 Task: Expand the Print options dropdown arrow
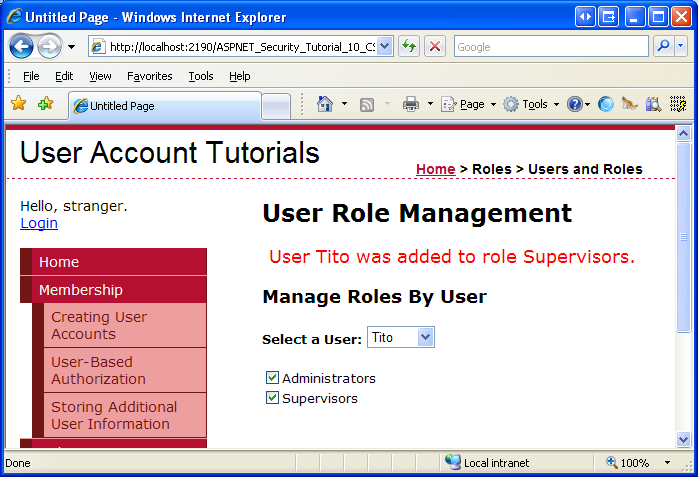pyautogui.click(x=430, y=104)
